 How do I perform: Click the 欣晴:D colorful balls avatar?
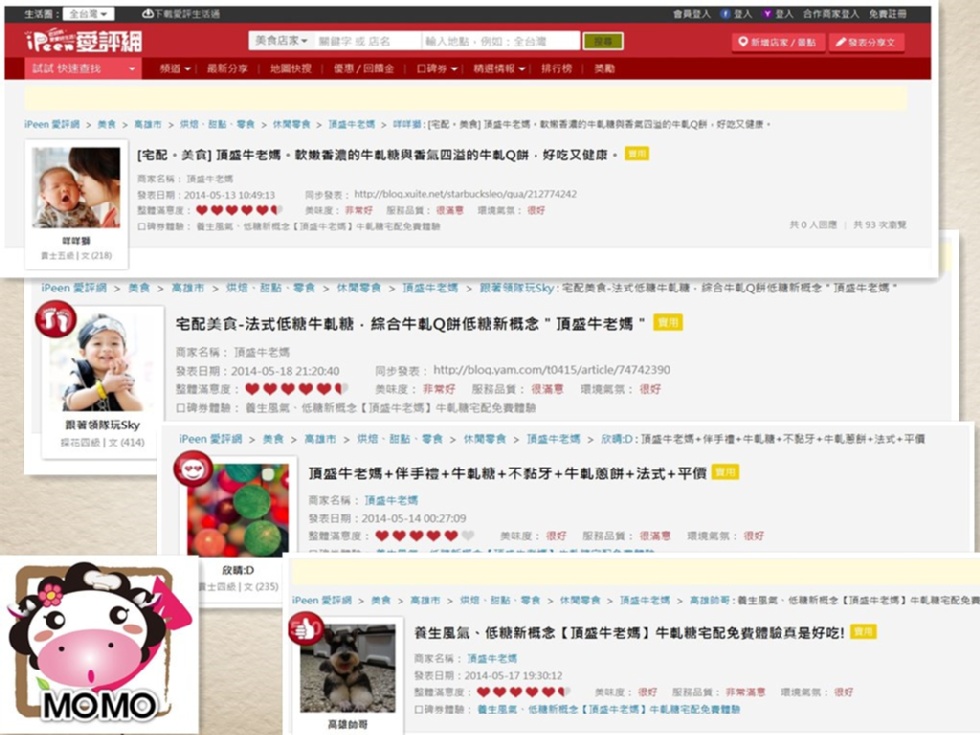click(x=238, y=509)
